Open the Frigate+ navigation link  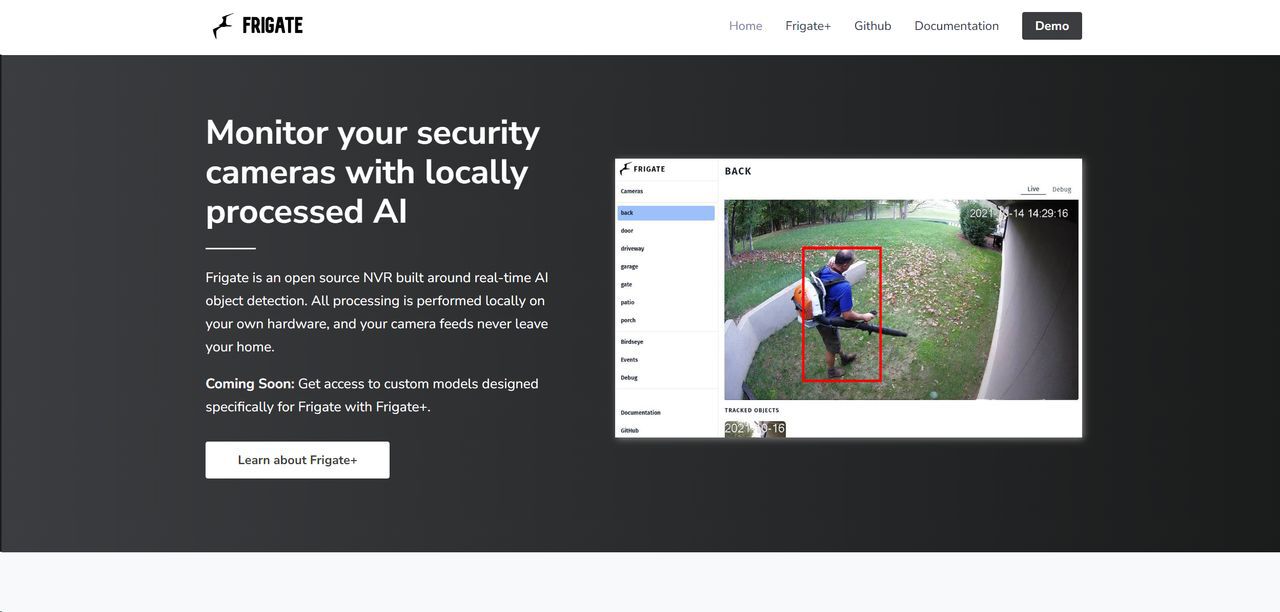[x=807, y=26]
